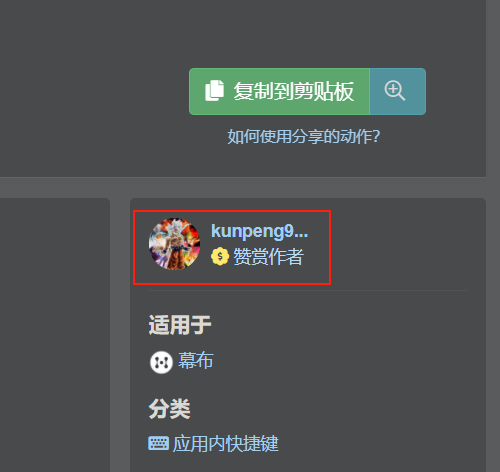Click the keyboard category icon

point(158,443)
